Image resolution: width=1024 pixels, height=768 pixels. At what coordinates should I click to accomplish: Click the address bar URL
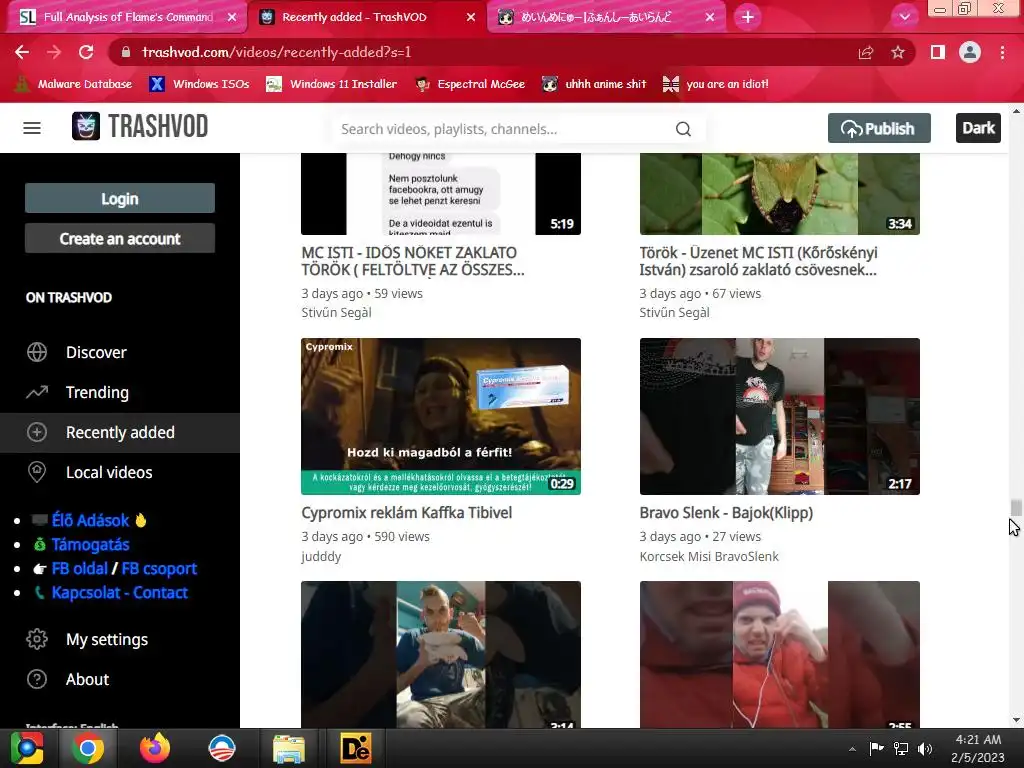(276, 52)
